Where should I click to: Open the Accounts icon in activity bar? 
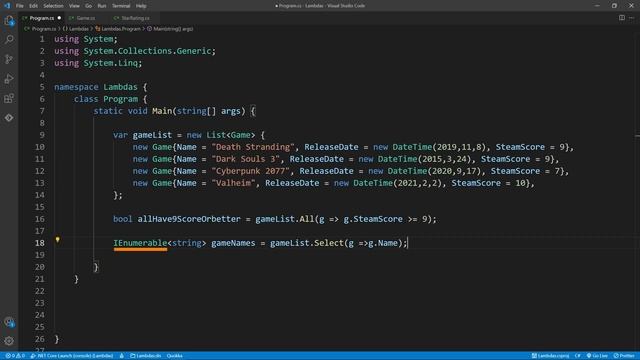pos(9,322)
